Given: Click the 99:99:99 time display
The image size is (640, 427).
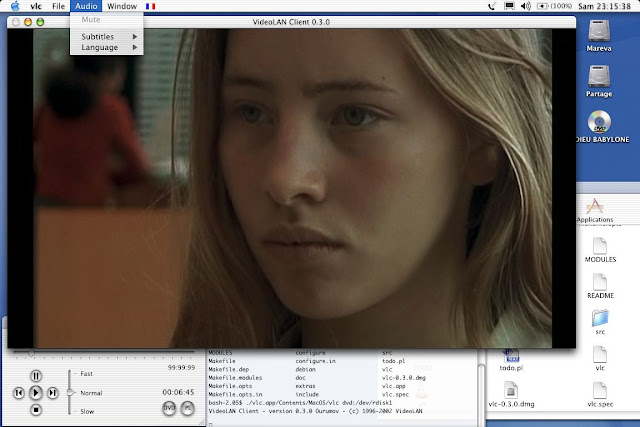Looking at the screenshot, I should click(181, 367).
